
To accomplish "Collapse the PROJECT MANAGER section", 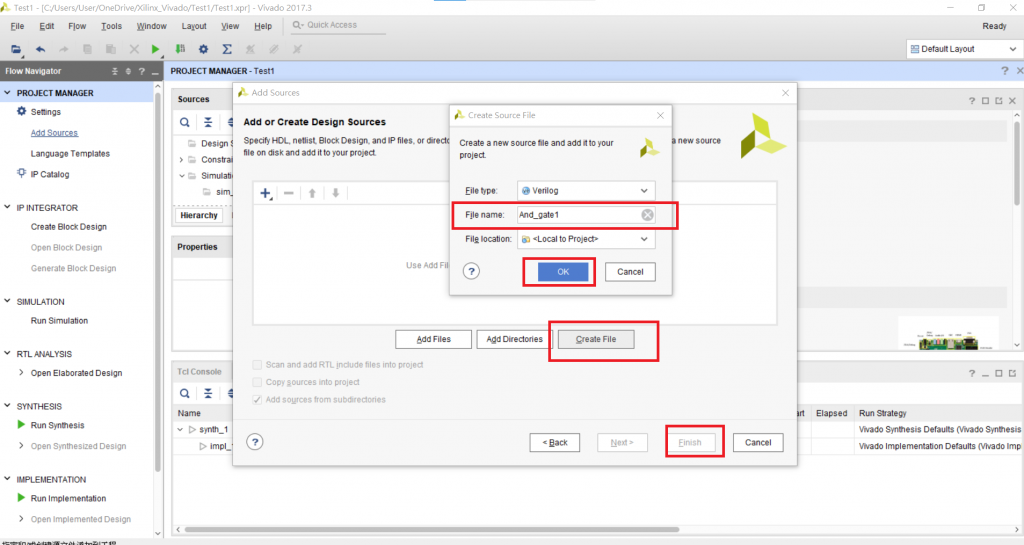I will (7, 93).
